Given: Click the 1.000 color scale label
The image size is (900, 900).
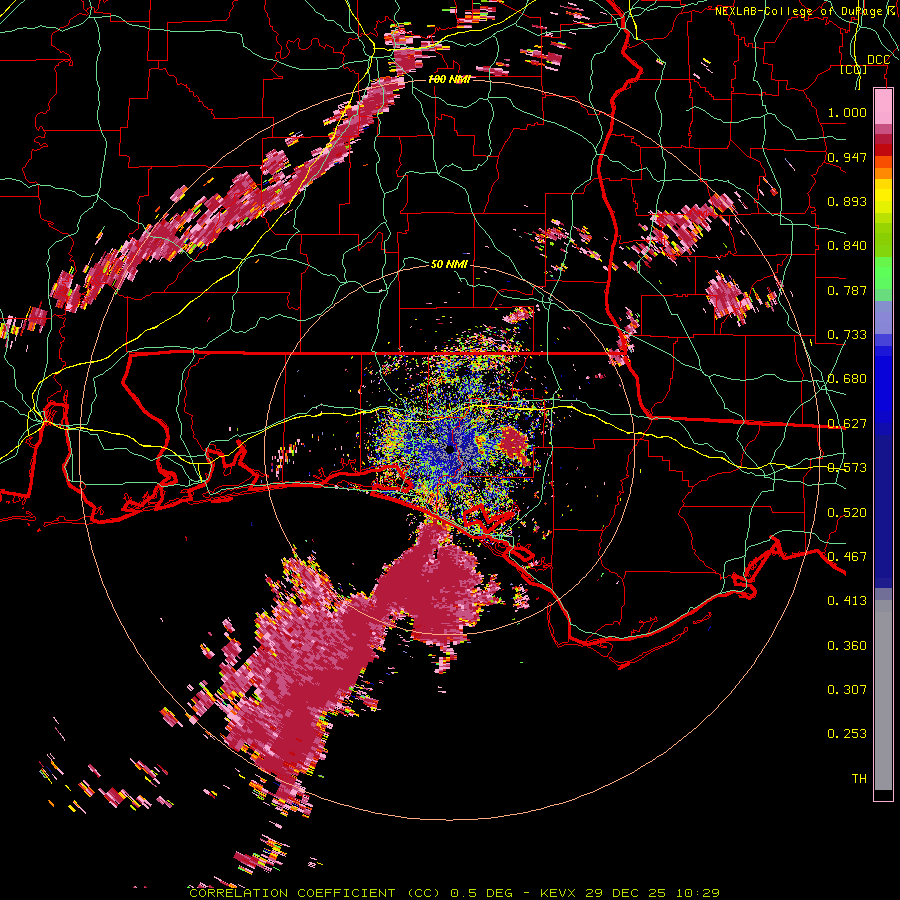Looking at the screenshot, I should click(x=847, y=112).
